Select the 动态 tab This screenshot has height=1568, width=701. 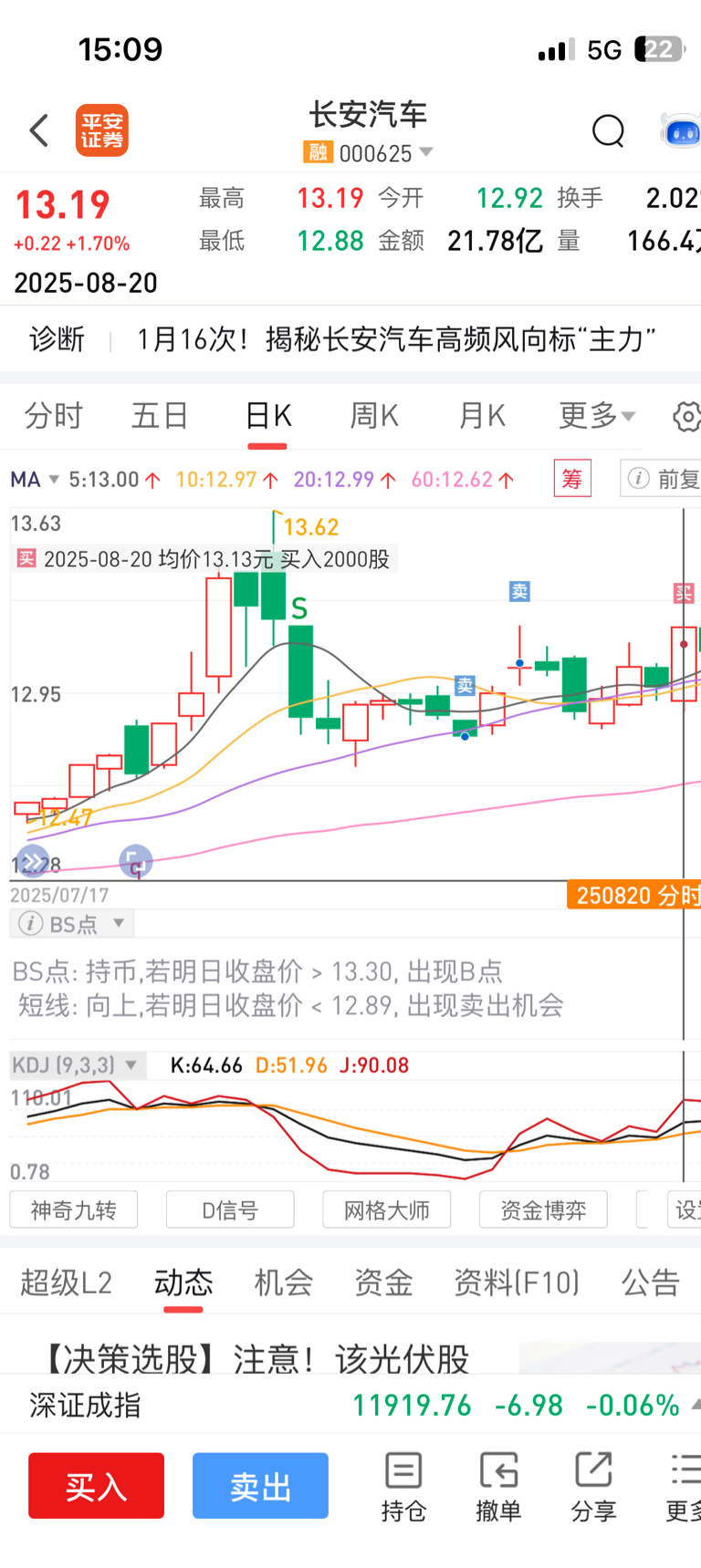(183, 1282)
